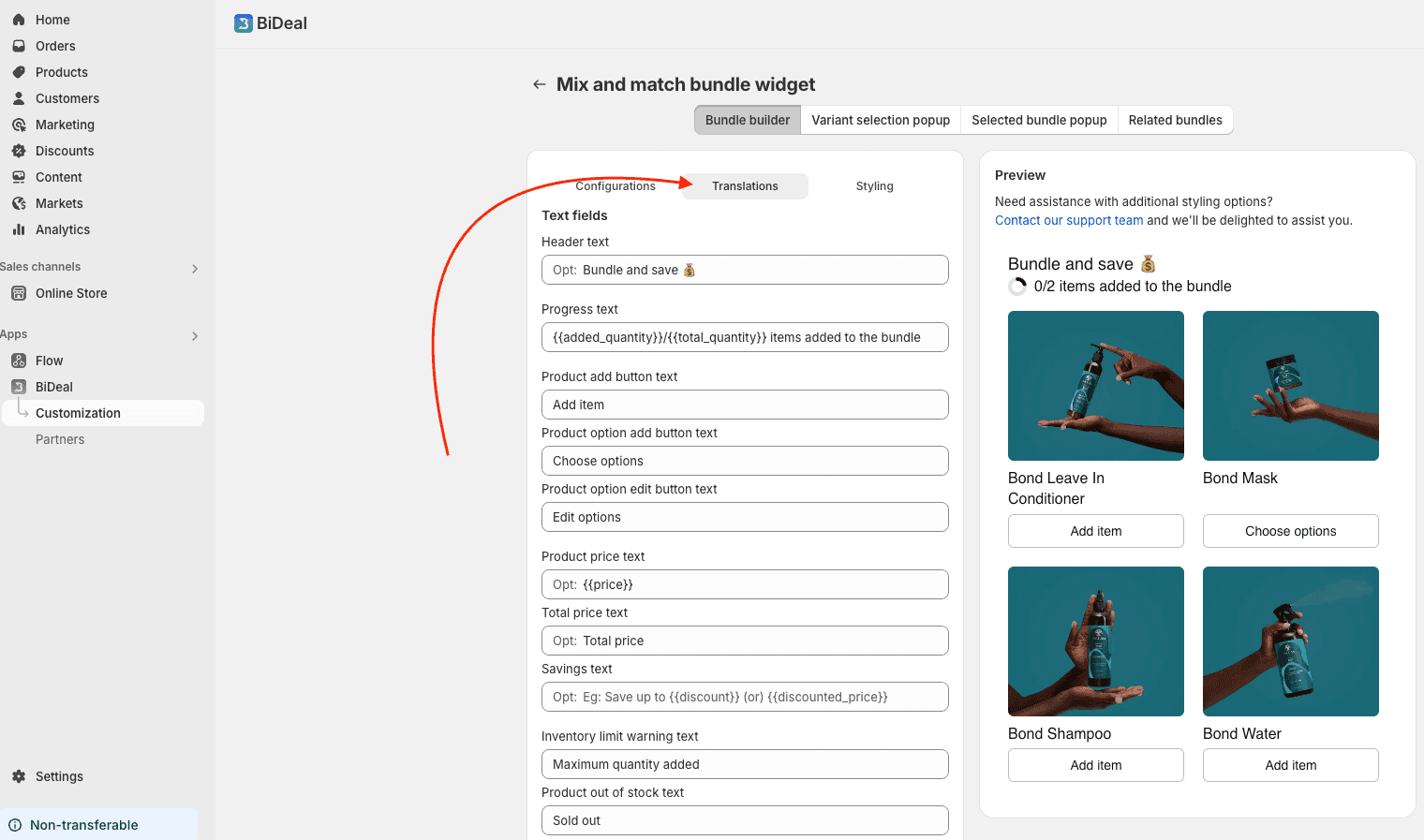1424x840 pixels.
Task: Expand the Sales channels section chevron
Action: (195, 269)
